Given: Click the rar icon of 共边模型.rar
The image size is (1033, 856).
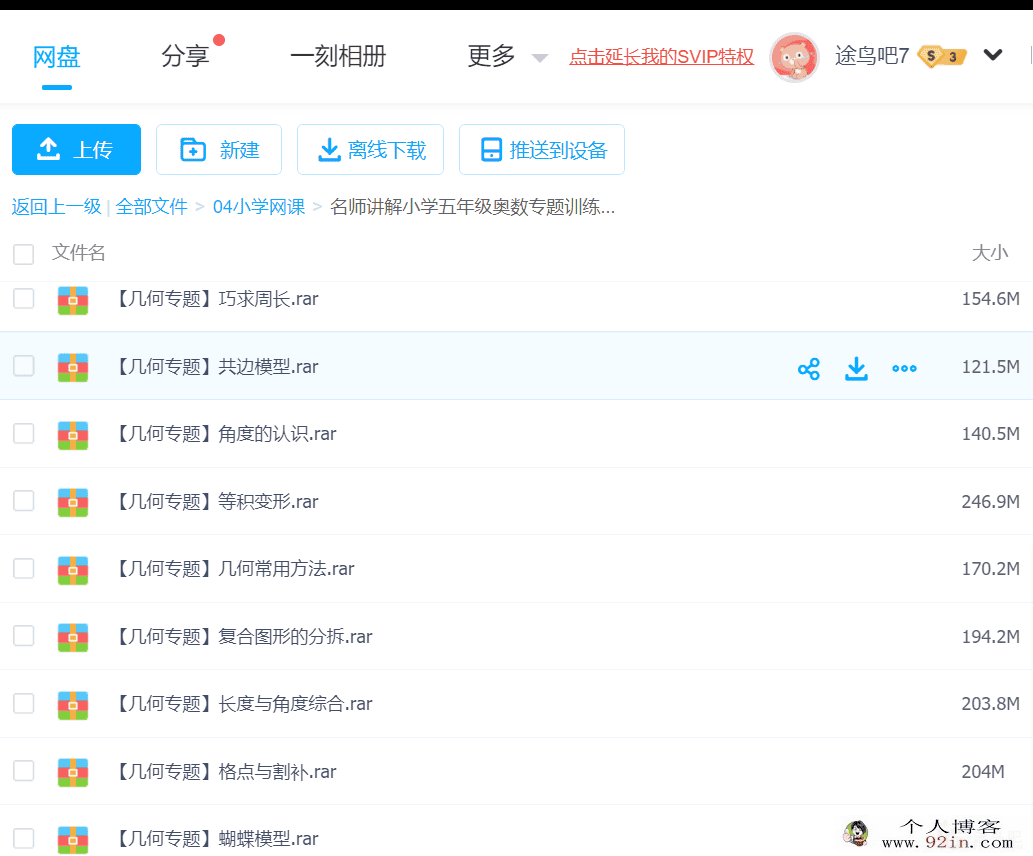Looking at the screenshot, I should [72, 368].
